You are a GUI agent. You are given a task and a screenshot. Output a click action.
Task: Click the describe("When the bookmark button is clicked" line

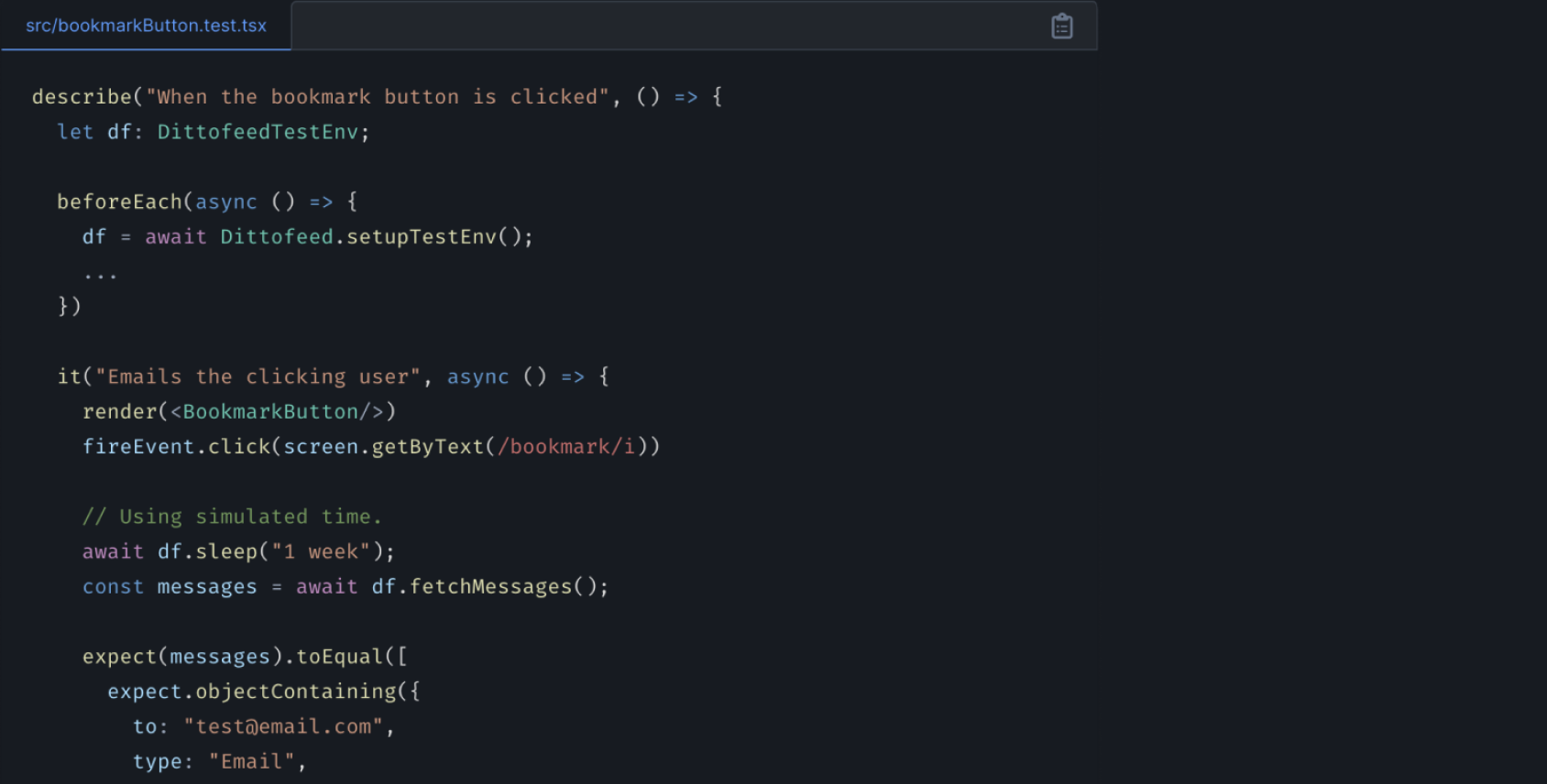coord(377,97)
